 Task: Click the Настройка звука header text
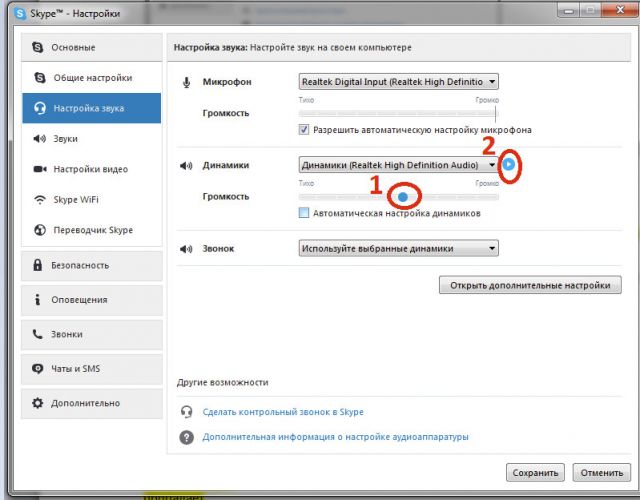tap(210, 47)
